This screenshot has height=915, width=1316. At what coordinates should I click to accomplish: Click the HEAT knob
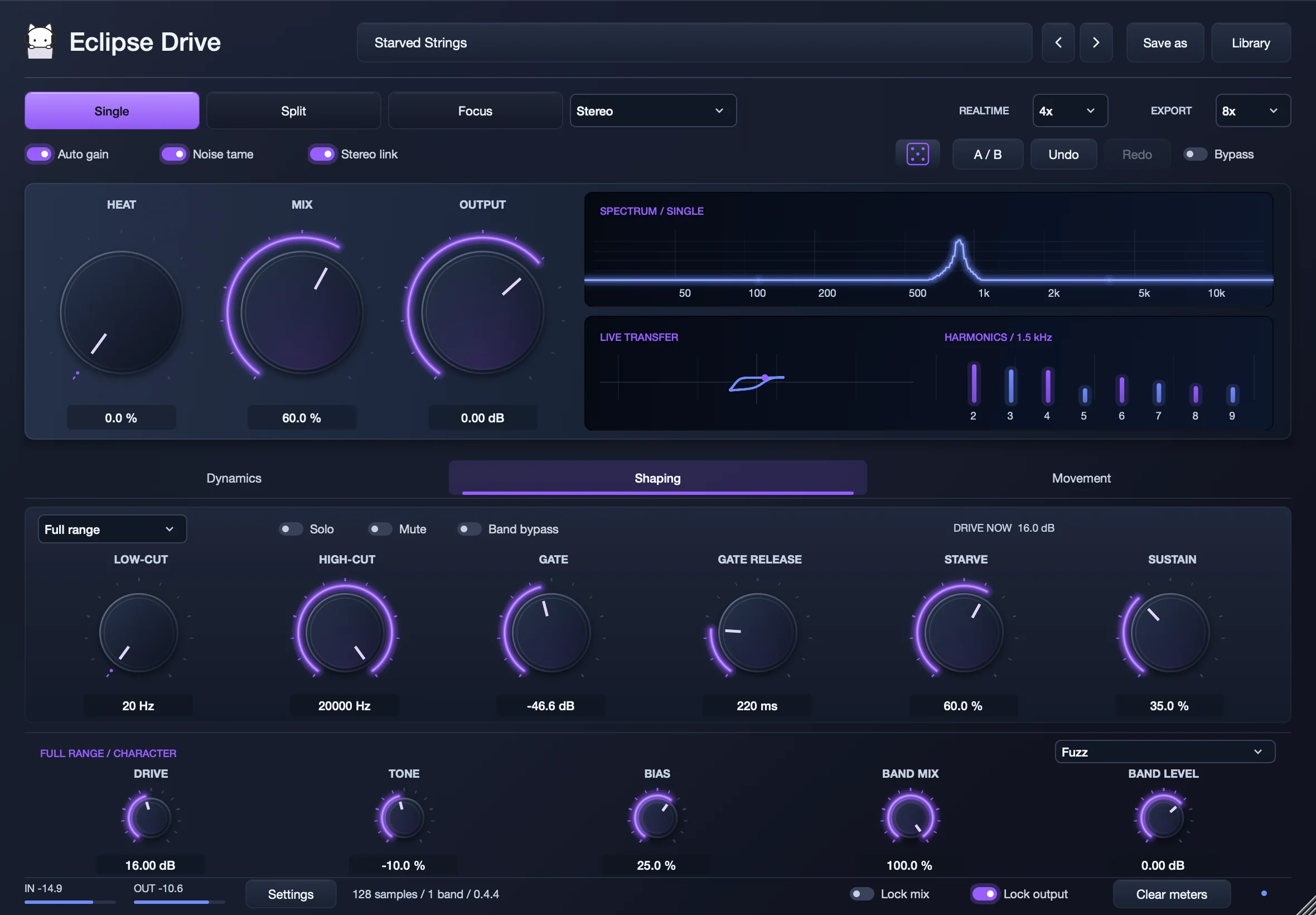(x=122, y=312)
